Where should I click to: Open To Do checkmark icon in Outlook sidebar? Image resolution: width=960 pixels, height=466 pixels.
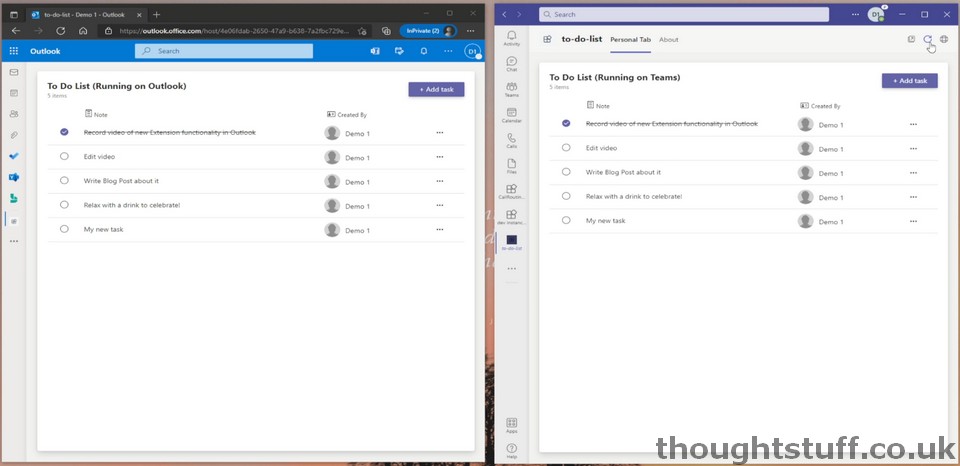[13, 156]
